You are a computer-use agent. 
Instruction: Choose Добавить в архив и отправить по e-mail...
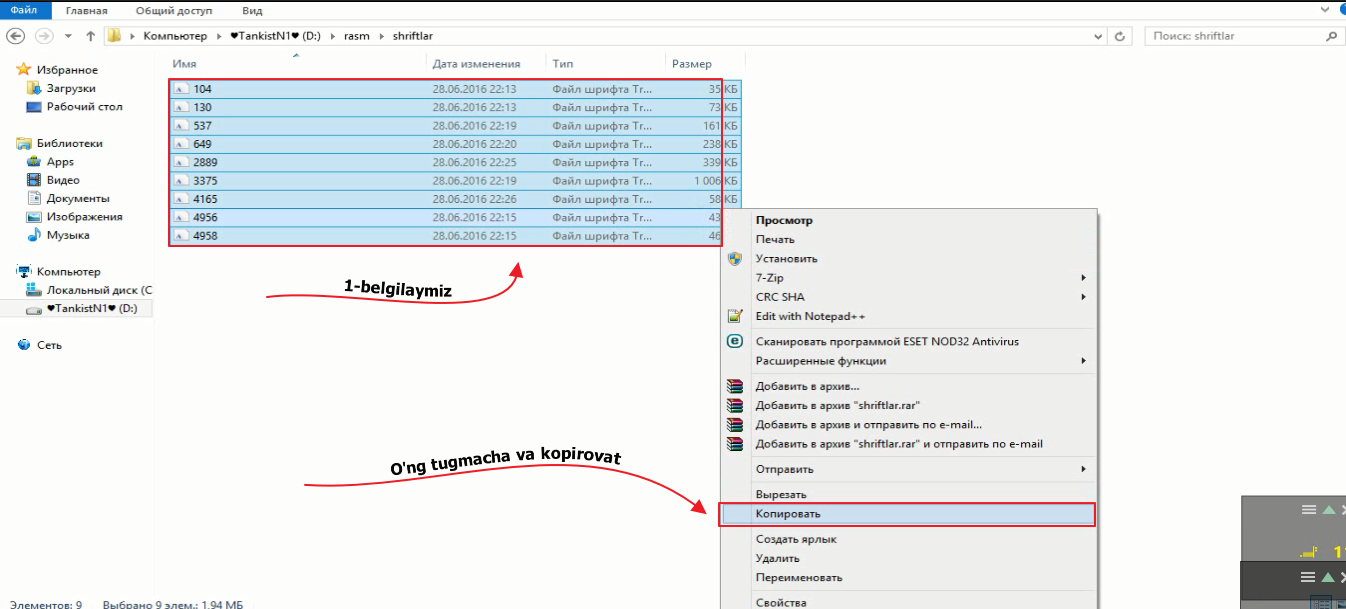click(x=909, y=425)
